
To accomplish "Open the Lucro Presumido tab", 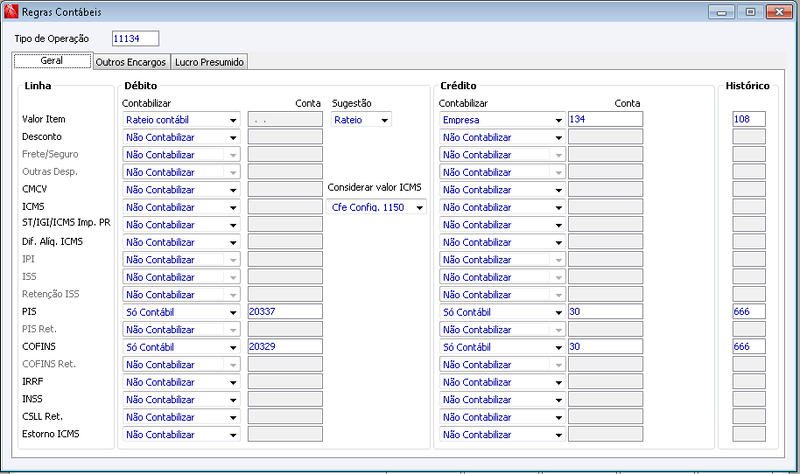I will (x=209, y=62).
